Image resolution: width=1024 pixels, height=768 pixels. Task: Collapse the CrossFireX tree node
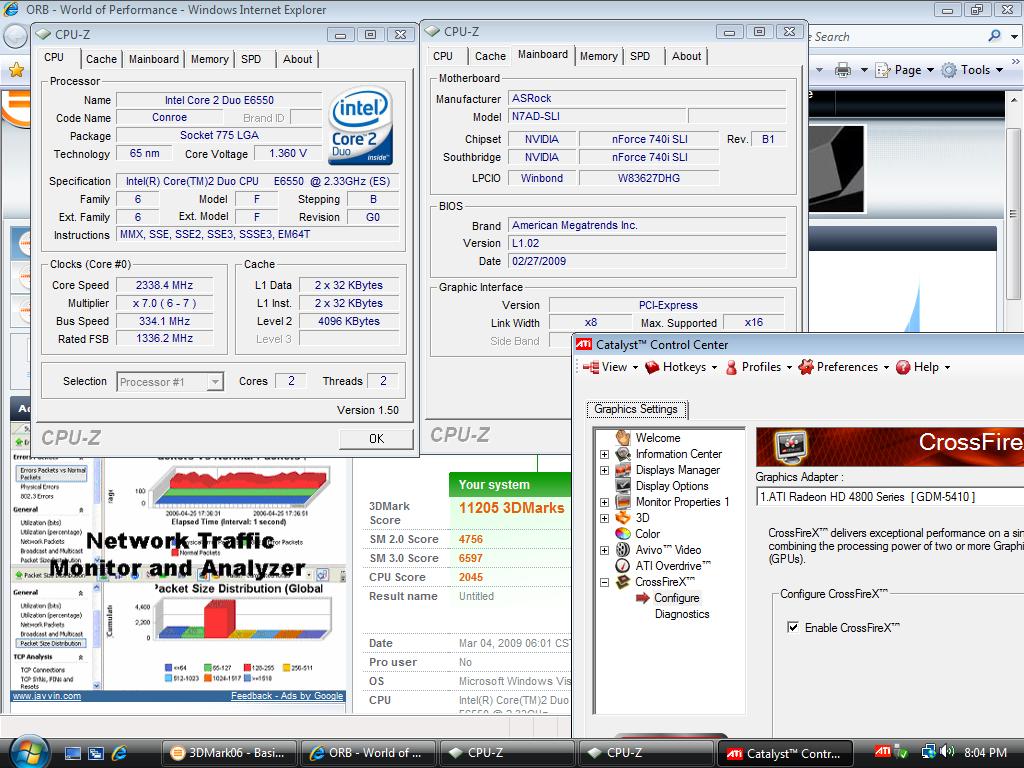point(605,582)
